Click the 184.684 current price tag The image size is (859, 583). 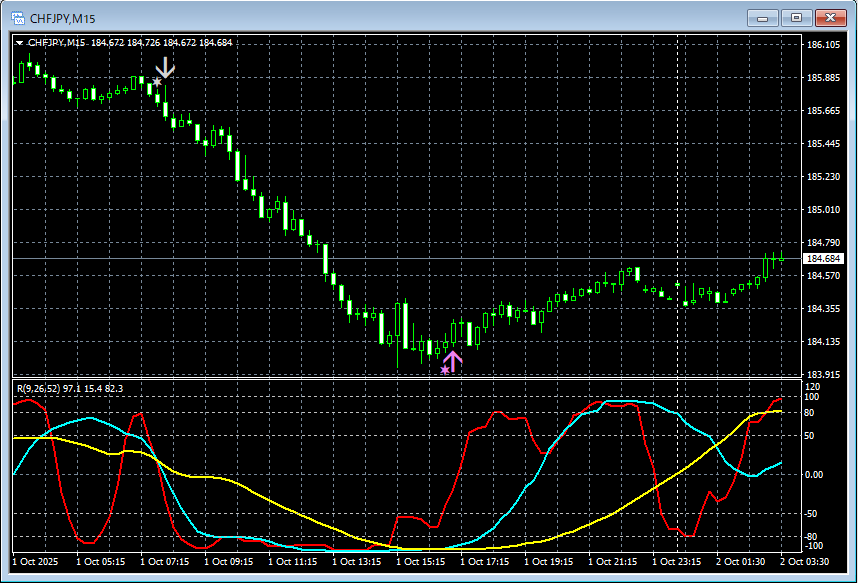(x=824, y=259)
